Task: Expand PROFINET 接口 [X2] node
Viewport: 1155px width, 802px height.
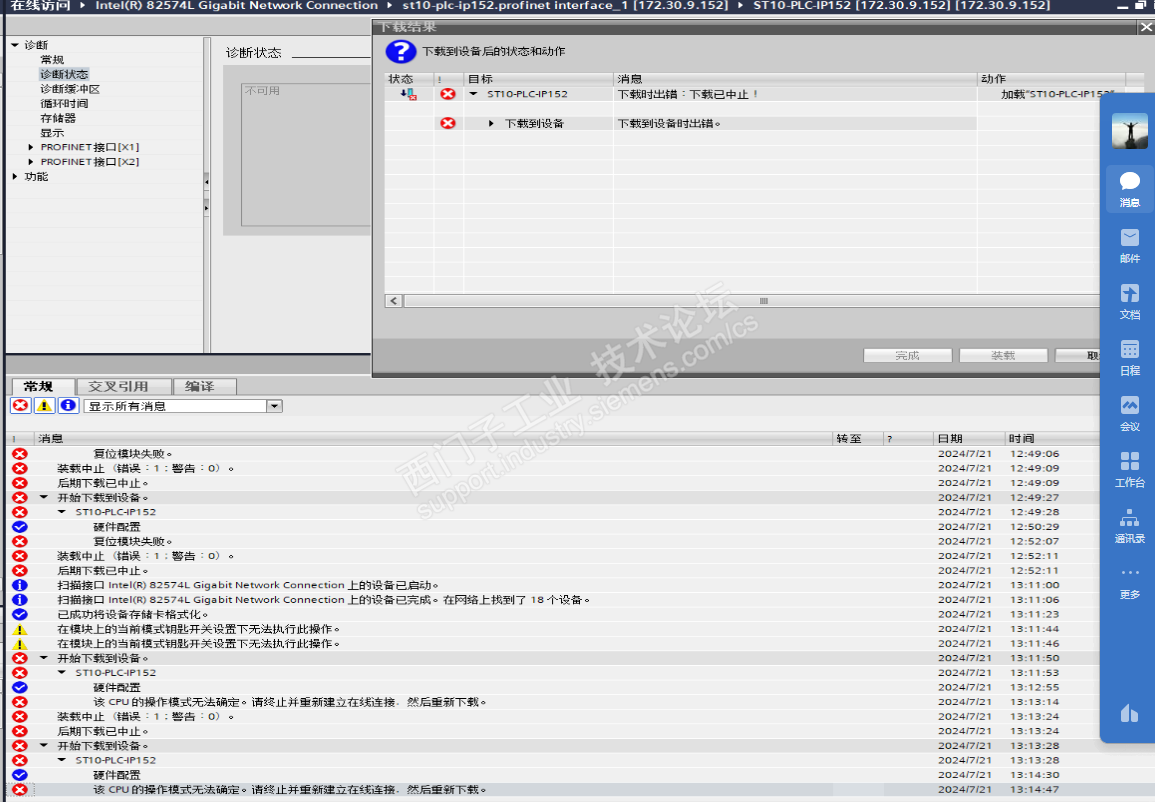Action: tap(31, 162)
